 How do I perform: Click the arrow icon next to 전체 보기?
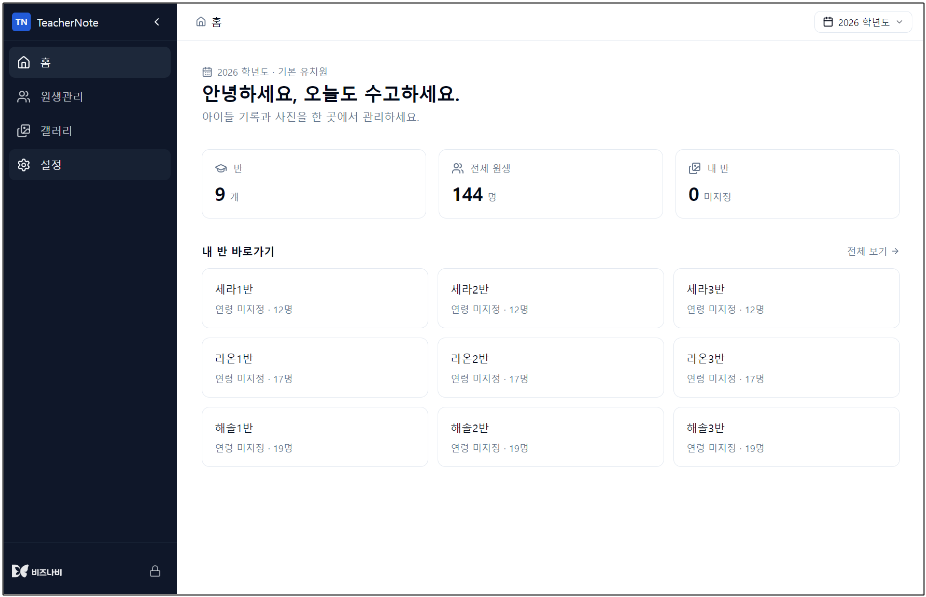[895, 252]
